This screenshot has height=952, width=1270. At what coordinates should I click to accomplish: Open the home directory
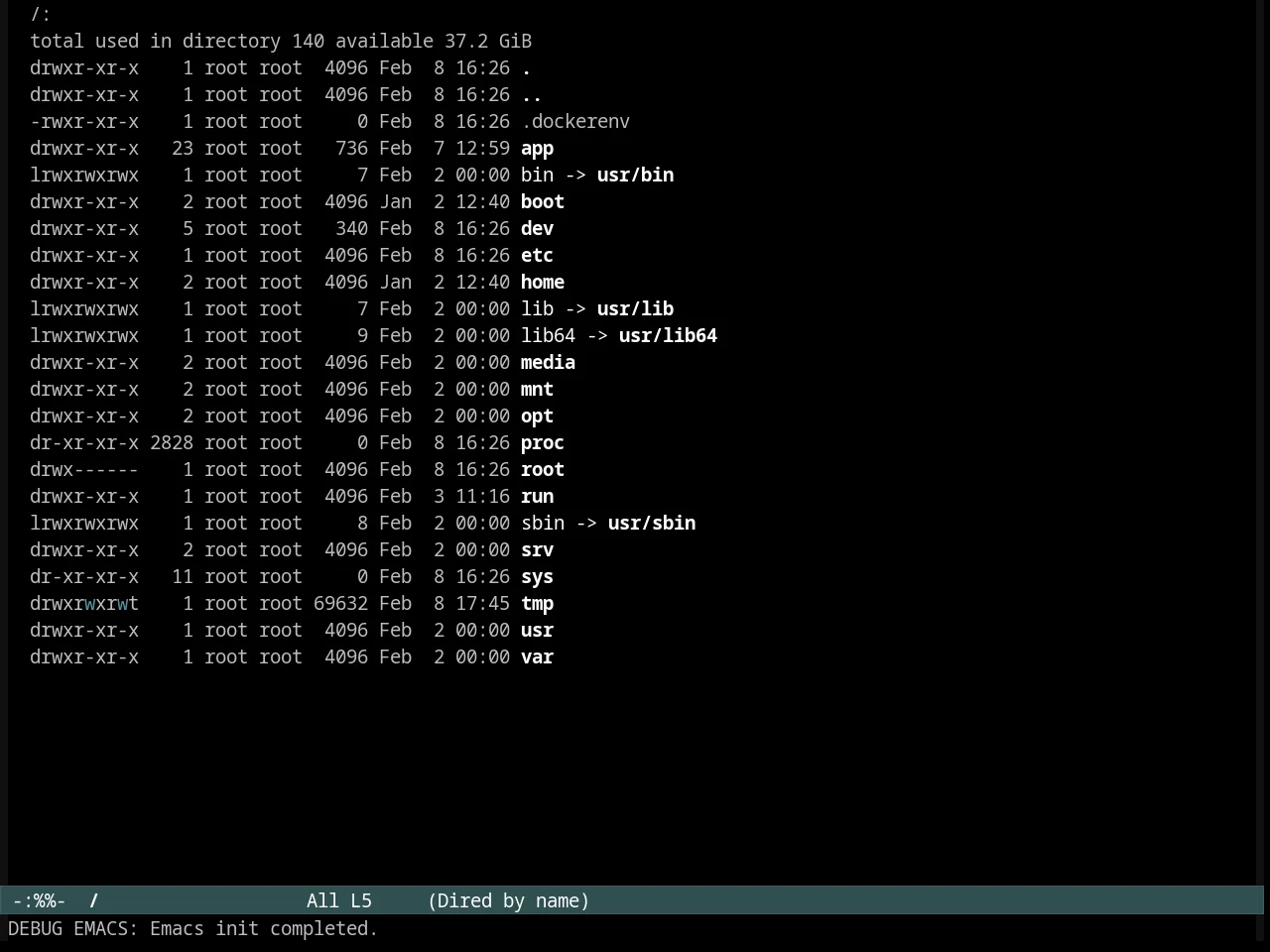coord(543,283)
